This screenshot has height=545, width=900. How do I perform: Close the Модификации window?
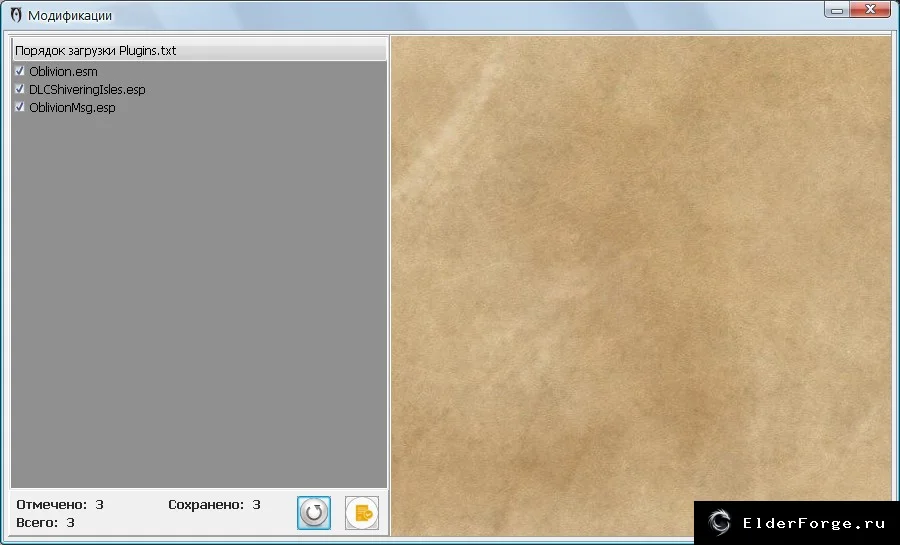[x=870, y=10]
